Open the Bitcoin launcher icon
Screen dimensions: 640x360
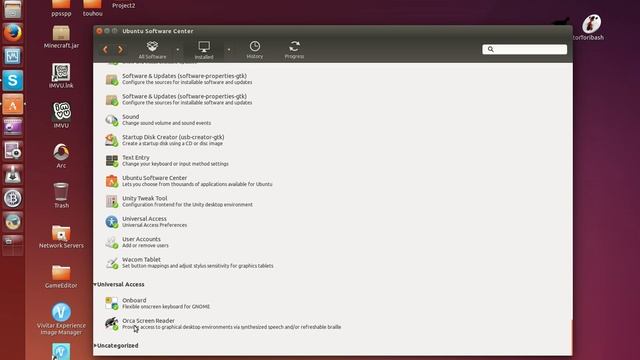(x=13, y=198)
